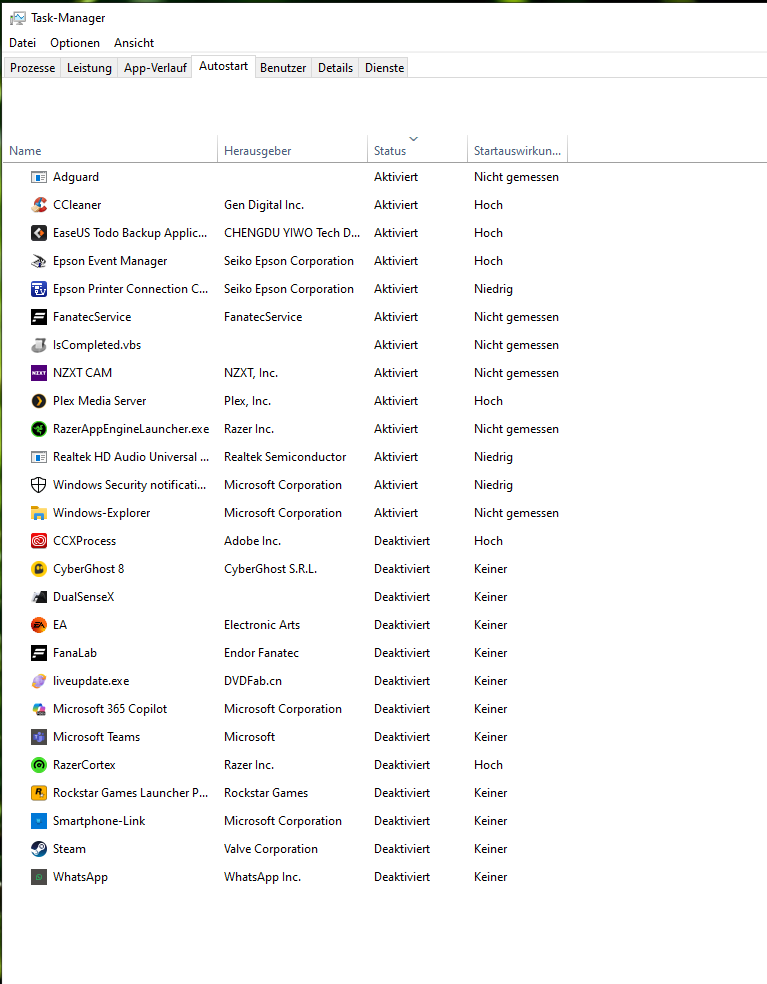Click the CCleaner icon in the list
Screen dimensions: 767x984
[x=39, y=205]
